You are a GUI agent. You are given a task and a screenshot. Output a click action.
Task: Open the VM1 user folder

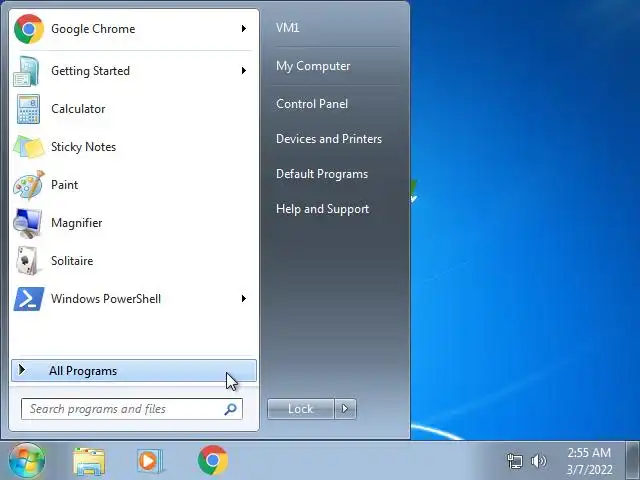(288, 28)
